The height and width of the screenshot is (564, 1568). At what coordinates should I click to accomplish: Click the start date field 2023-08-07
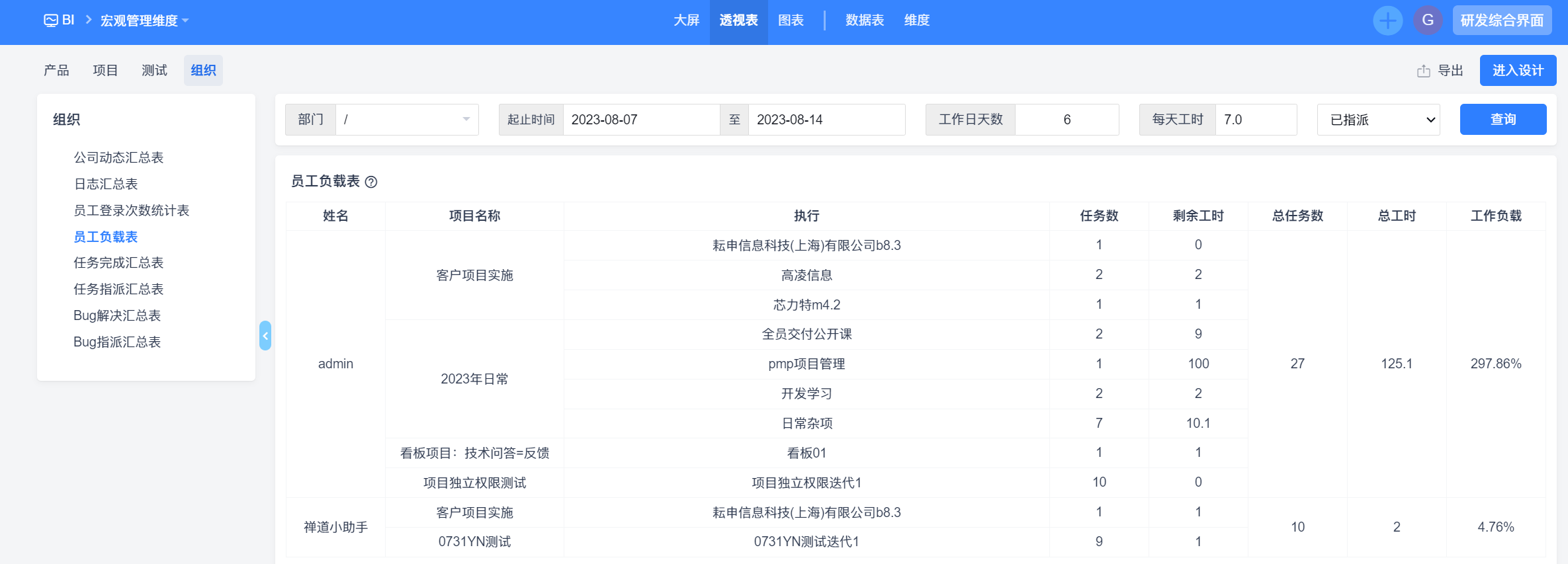pyautogui.click(x=640, y=120)
